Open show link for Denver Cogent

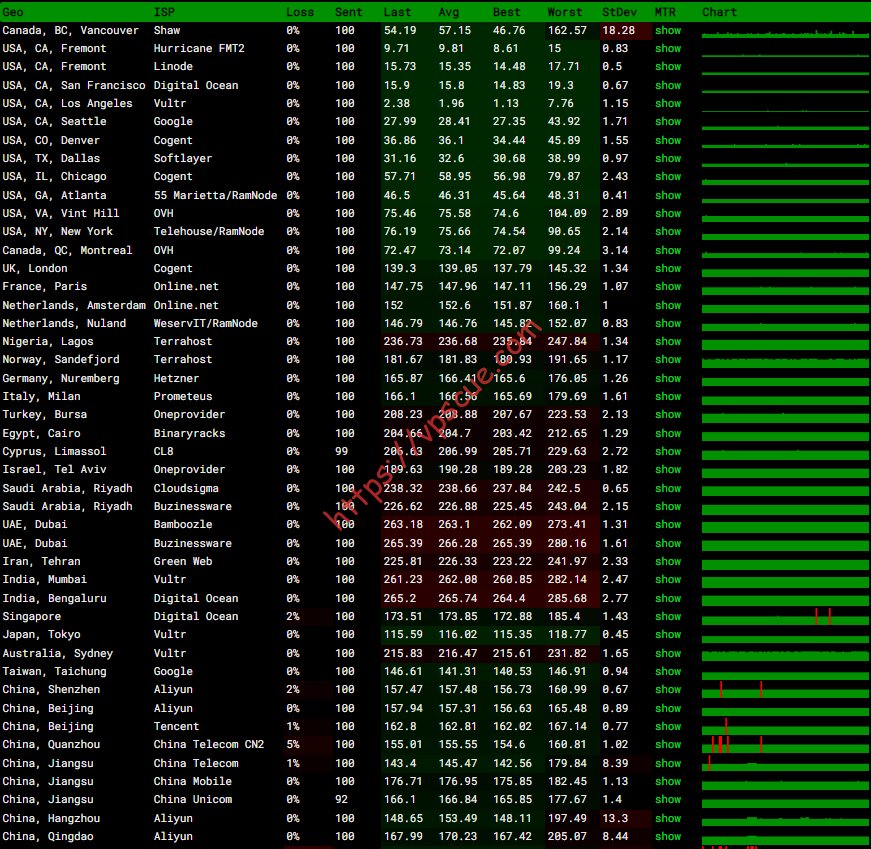[668, 140]
